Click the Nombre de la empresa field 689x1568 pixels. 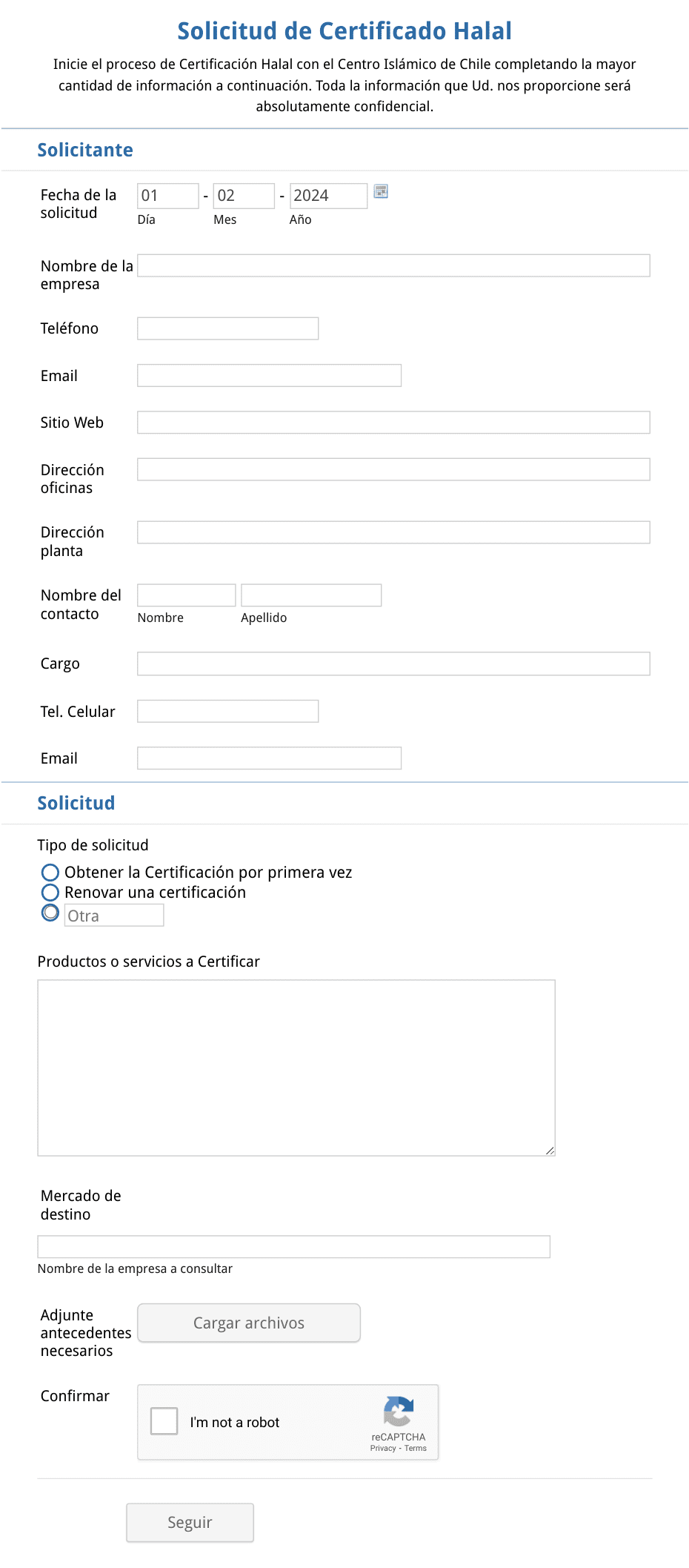point(393,265)
